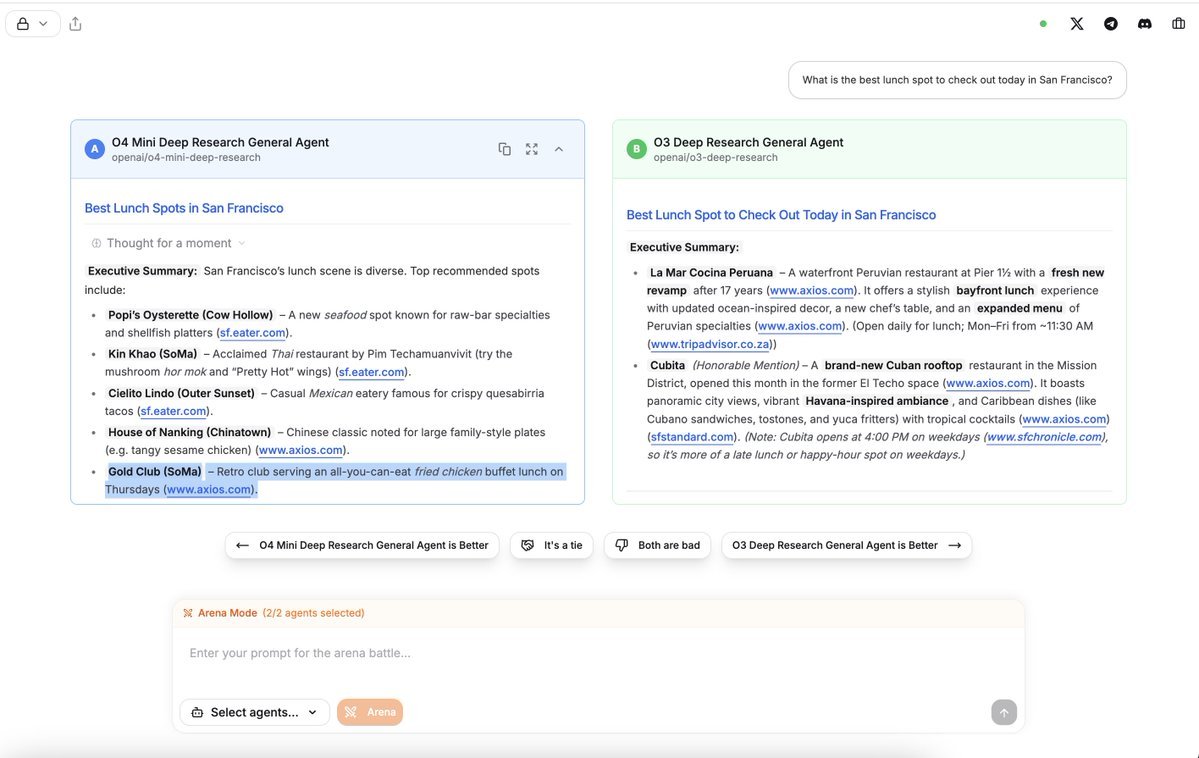Open sf.eater.com link for Kin Khao
This screenshot has width=1199, height=758.
pyautogui.click(x=372, y=372)
